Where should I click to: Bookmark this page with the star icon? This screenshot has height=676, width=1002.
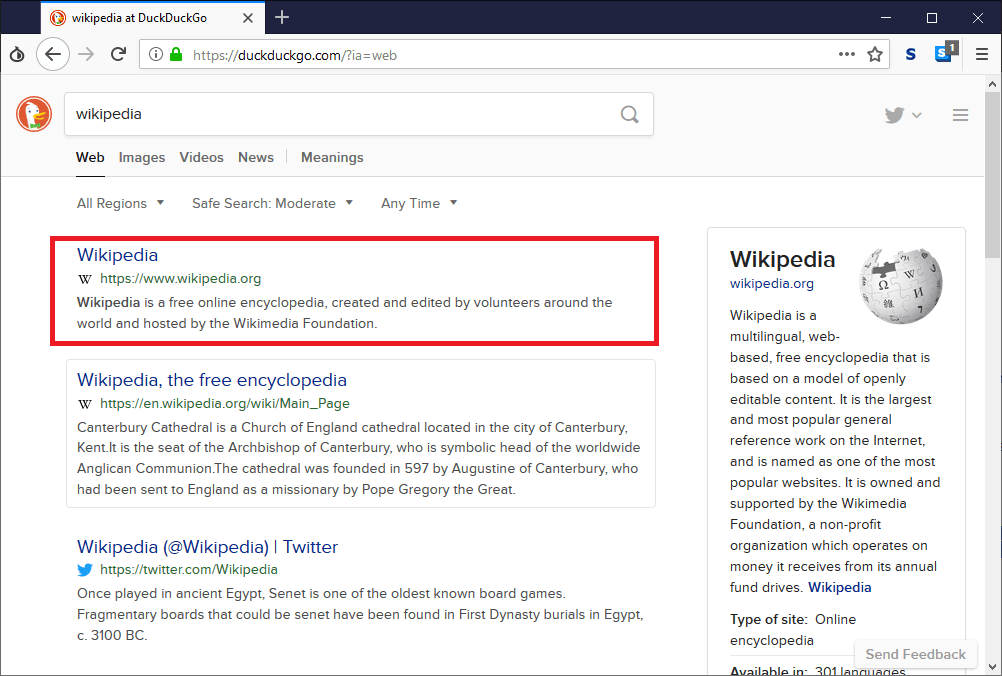tap(875, 55)
